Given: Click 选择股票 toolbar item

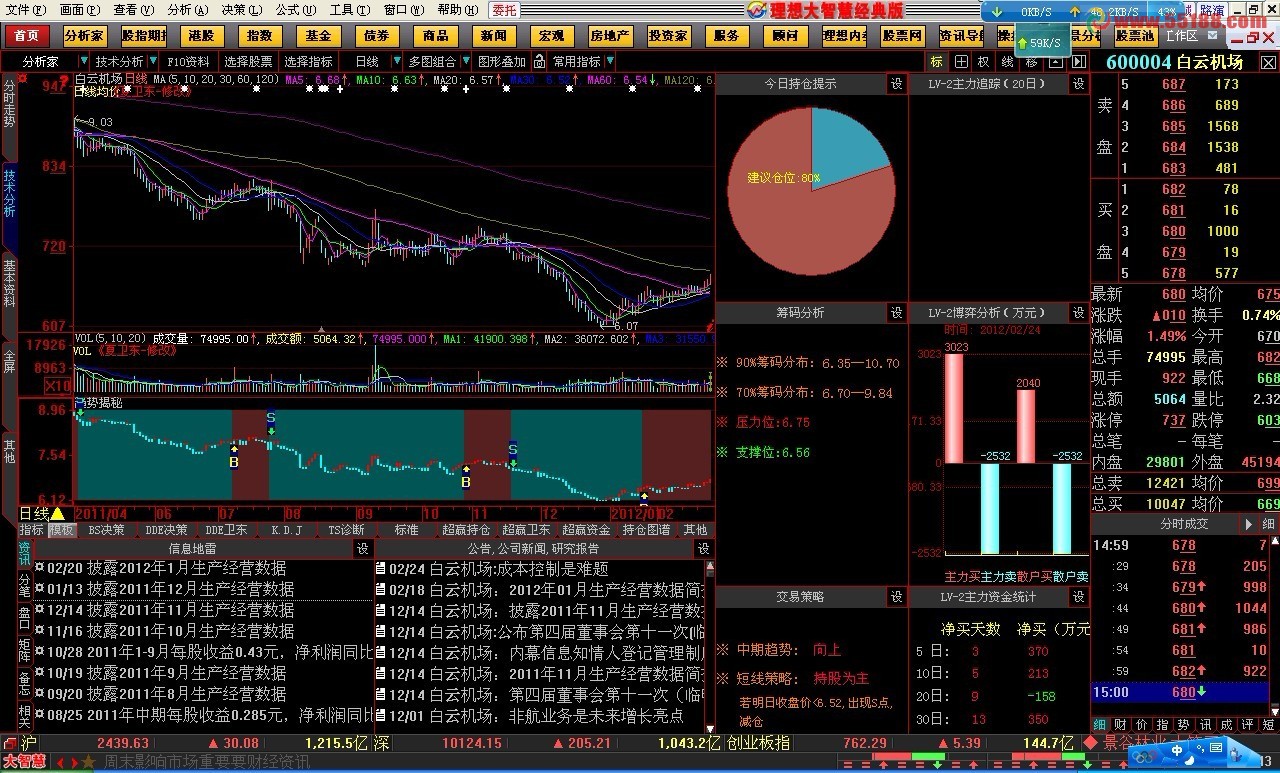Looking at the screenshot, I should 248,61.
